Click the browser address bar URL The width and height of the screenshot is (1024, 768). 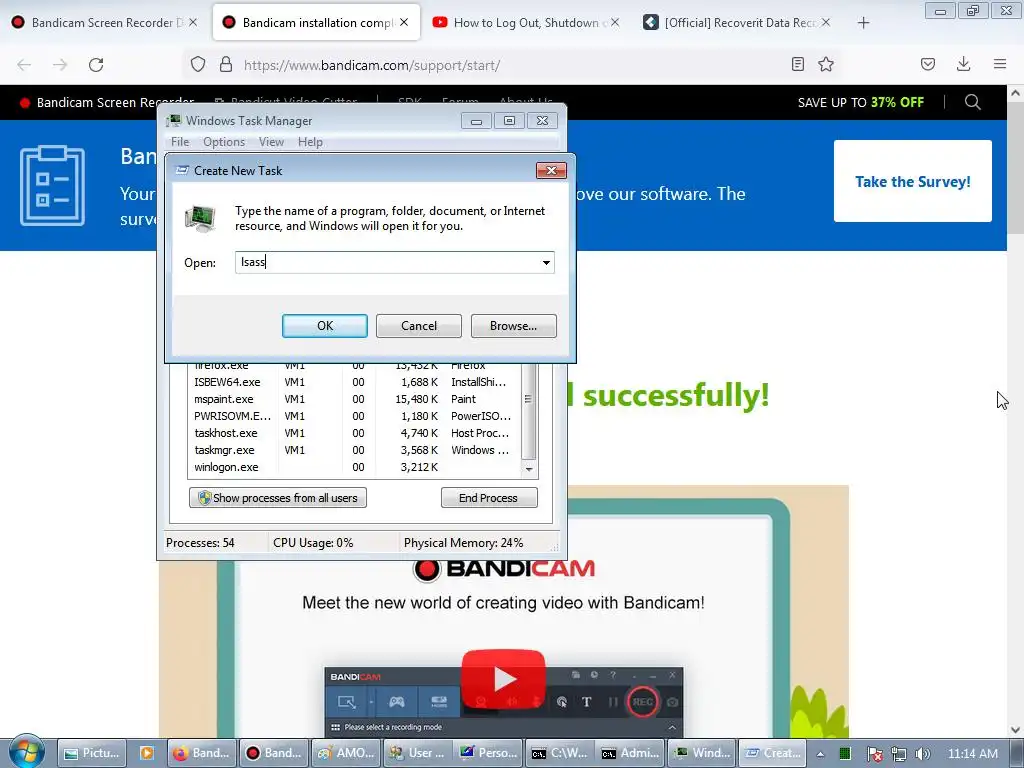pyautogui.click(x=372, y=65)
